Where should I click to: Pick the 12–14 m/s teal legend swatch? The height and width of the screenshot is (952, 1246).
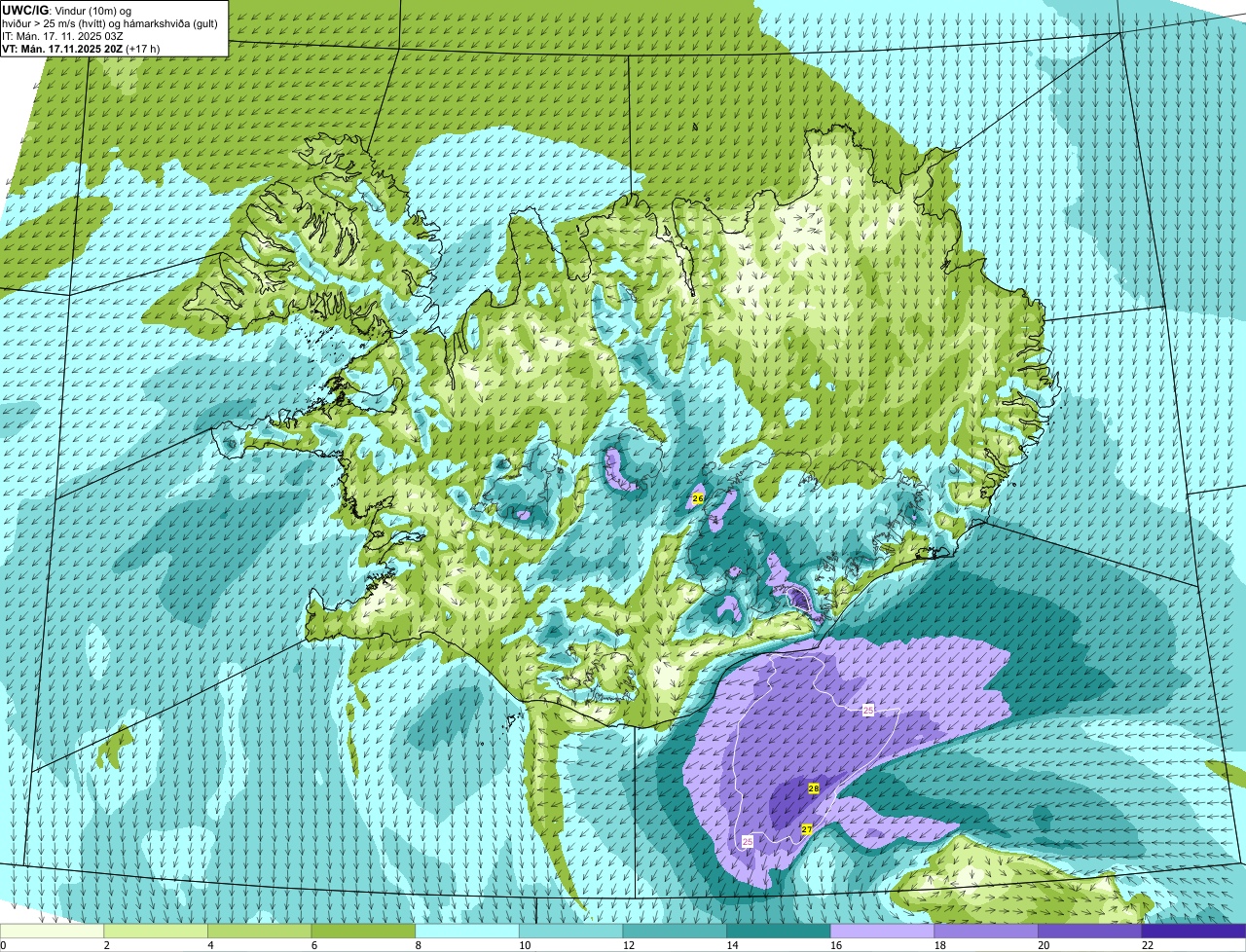675,931
